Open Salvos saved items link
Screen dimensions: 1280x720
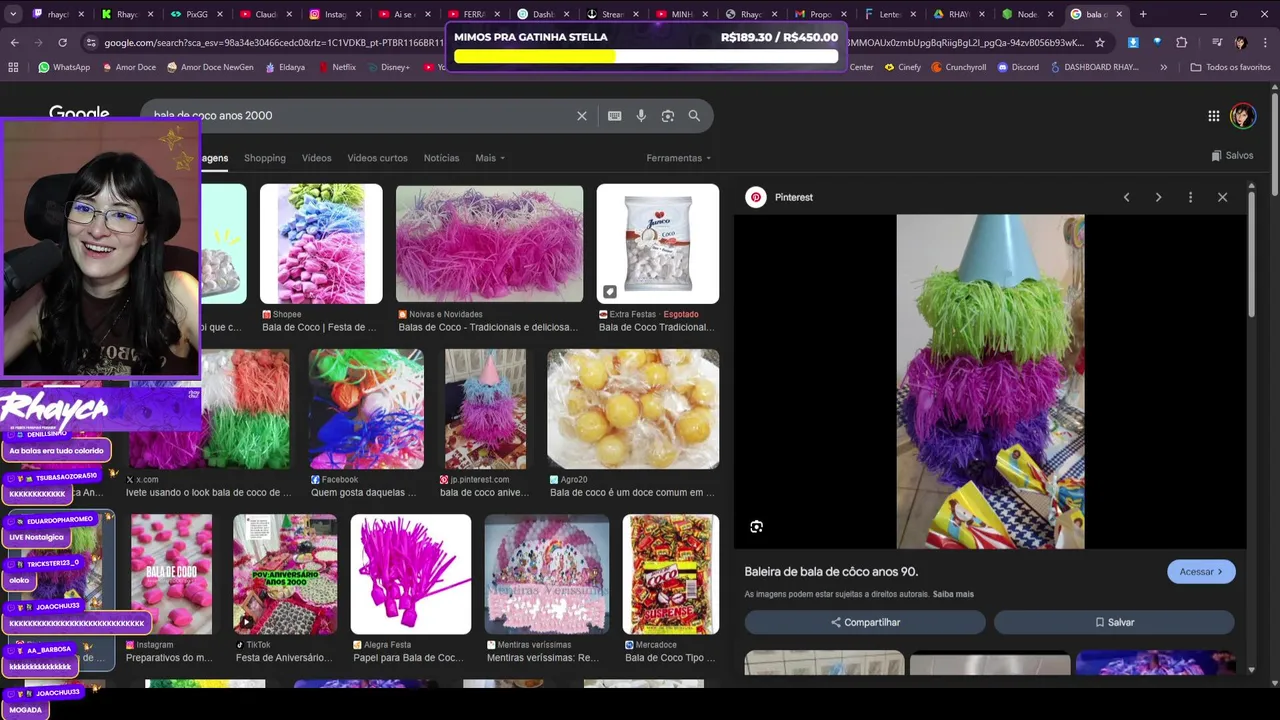tap(1232, 156)
